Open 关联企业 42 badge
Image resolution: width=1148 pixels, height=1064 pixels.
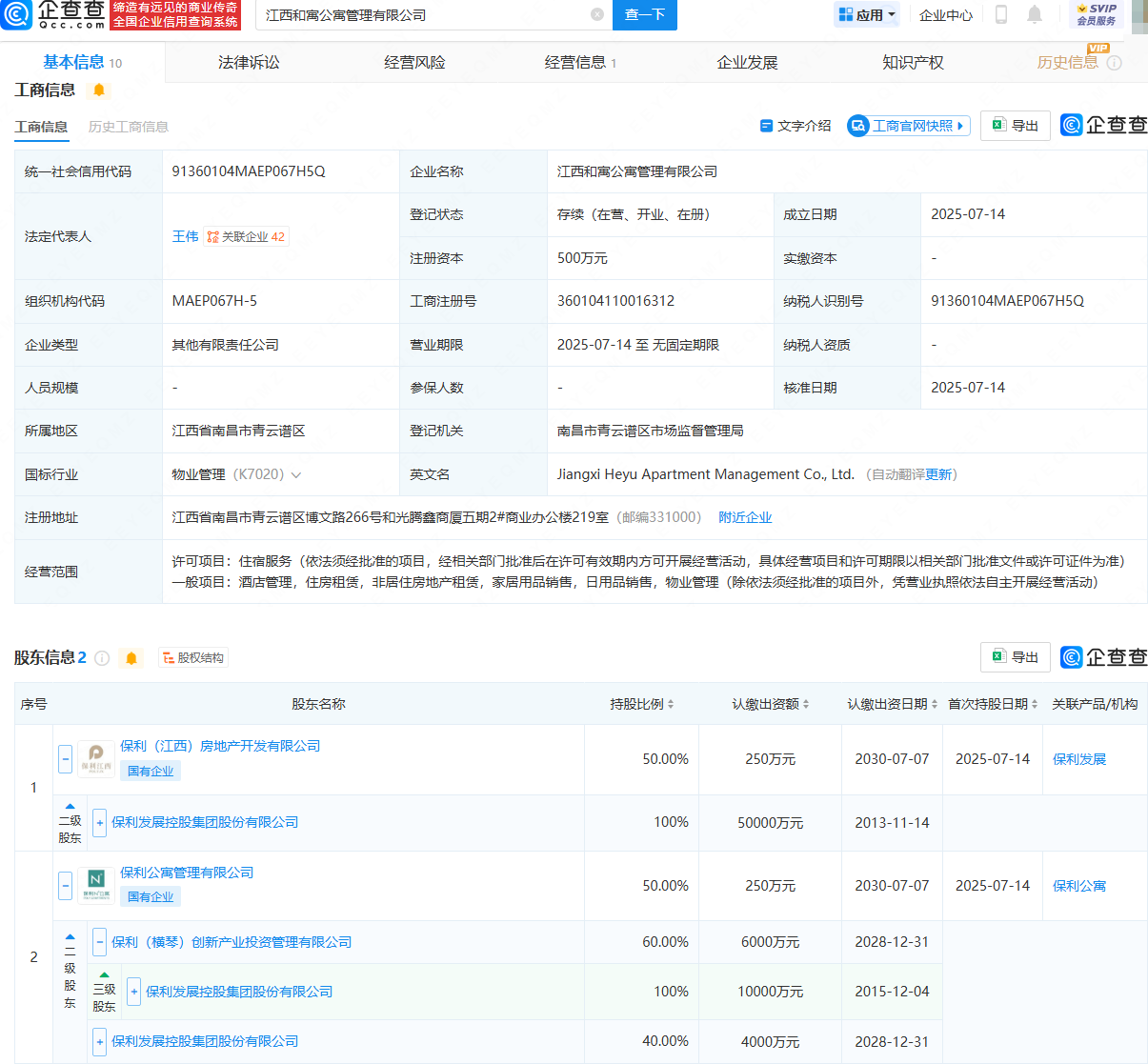tap(246, 236)
